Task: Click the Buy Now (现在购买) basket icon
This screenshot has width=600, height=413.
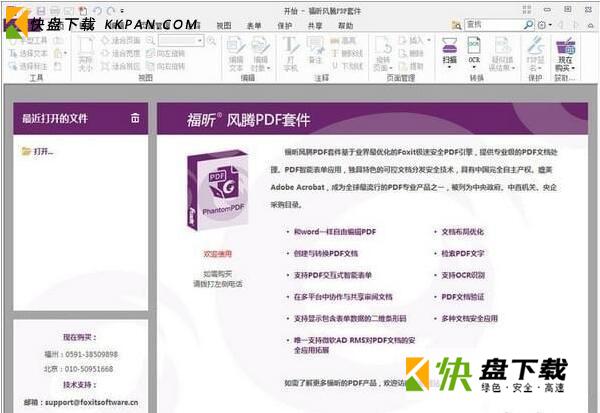Action: click(x=566, y=46)
